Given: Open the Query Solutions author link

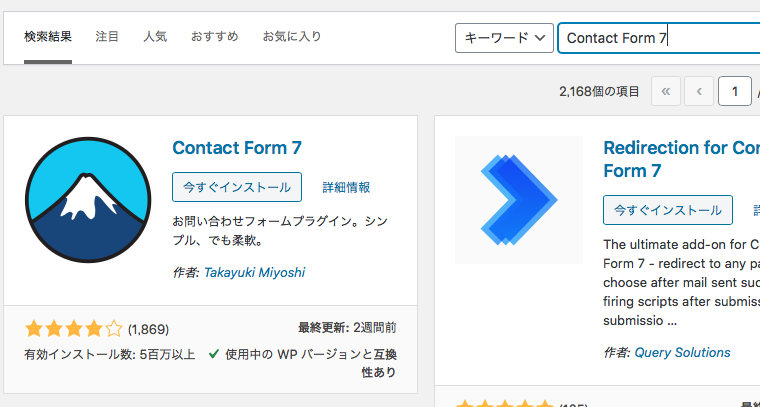Looking at the screenshot, I should 682,352.
